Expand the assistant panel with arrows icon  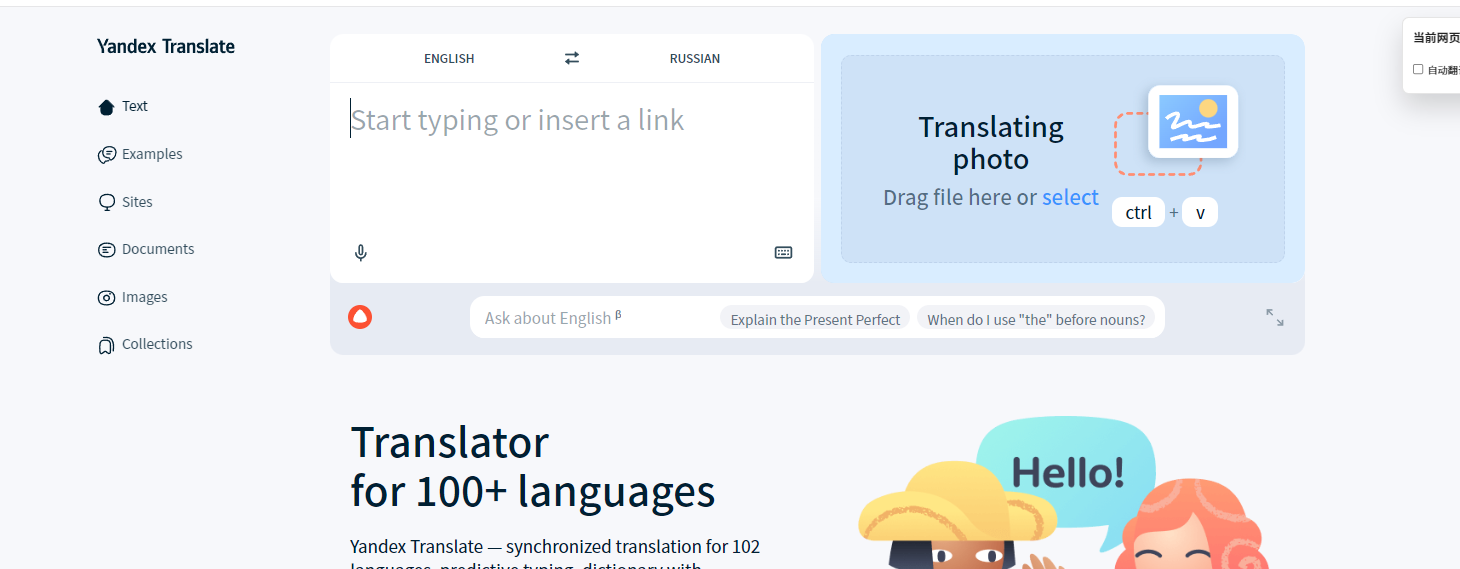click(x=1274, y=317)
